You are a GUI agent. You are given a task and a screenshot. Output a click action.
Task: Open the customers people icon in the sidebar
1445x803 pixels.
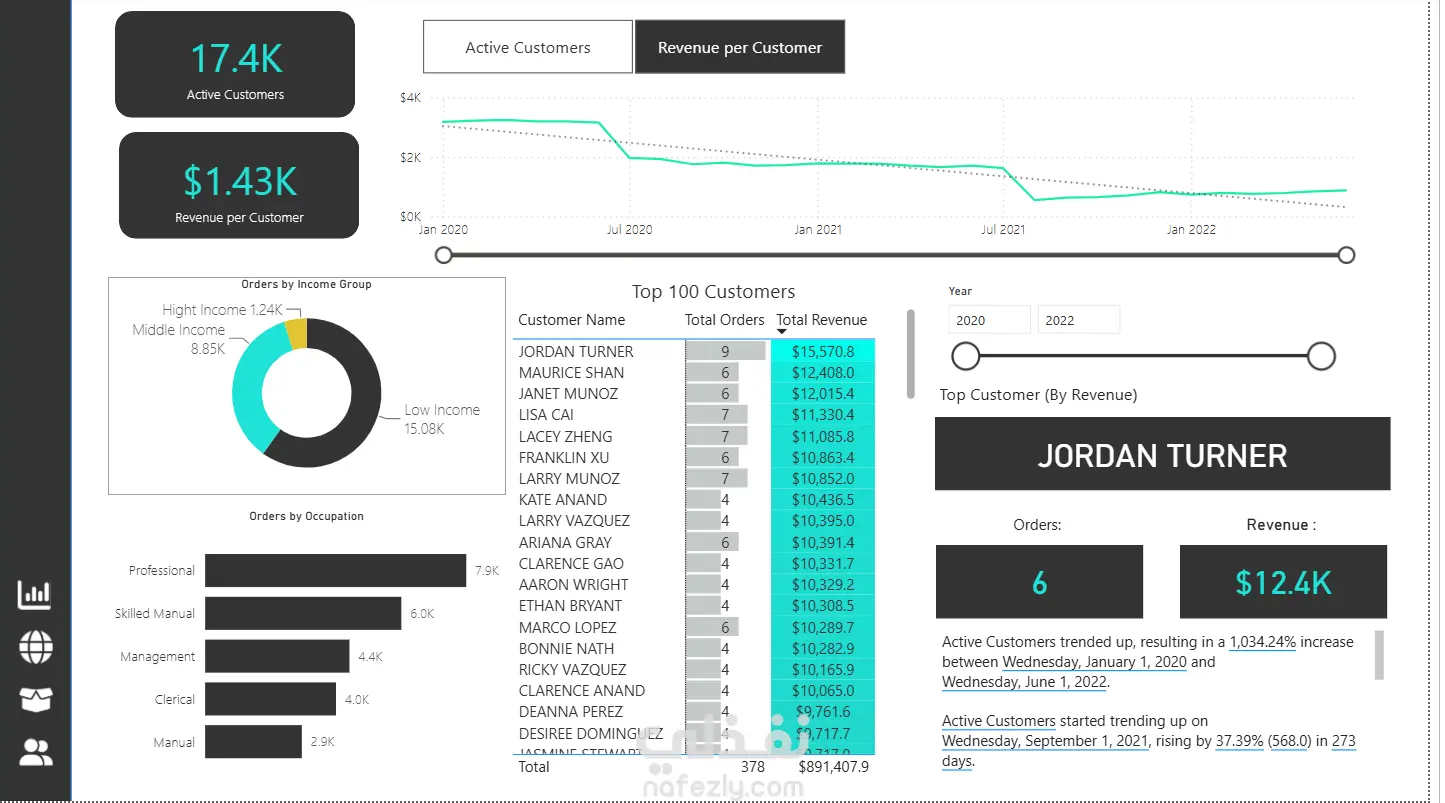(35, 752)
